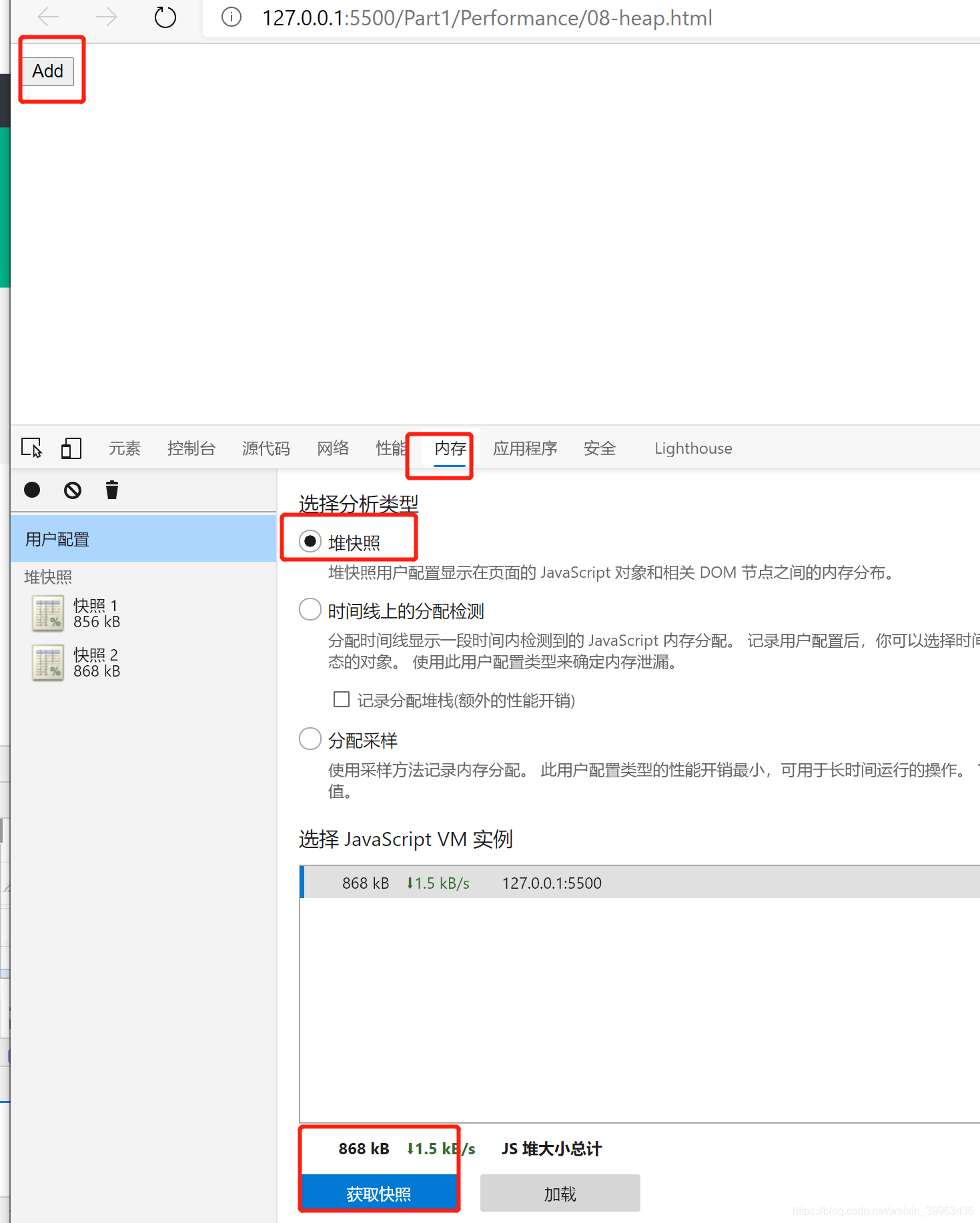This screenshot has width=980, height=1223.
Task: Select the 堆快照 radio button
Action: 310,541
